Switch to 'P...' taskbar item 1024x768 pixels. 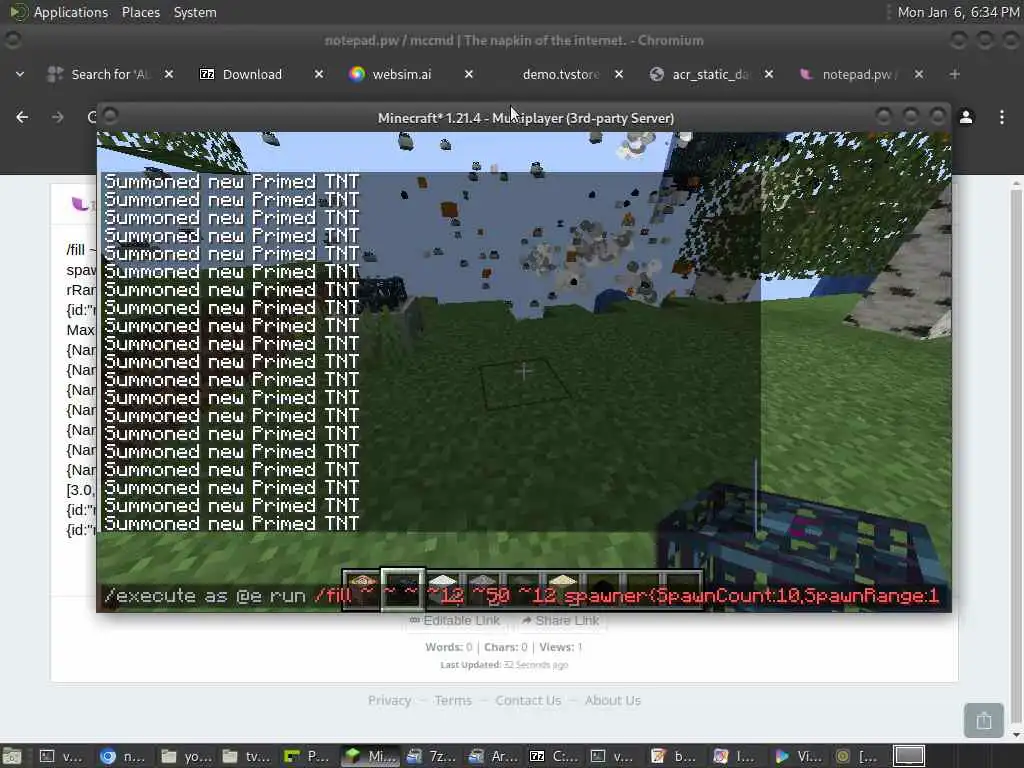306,756
